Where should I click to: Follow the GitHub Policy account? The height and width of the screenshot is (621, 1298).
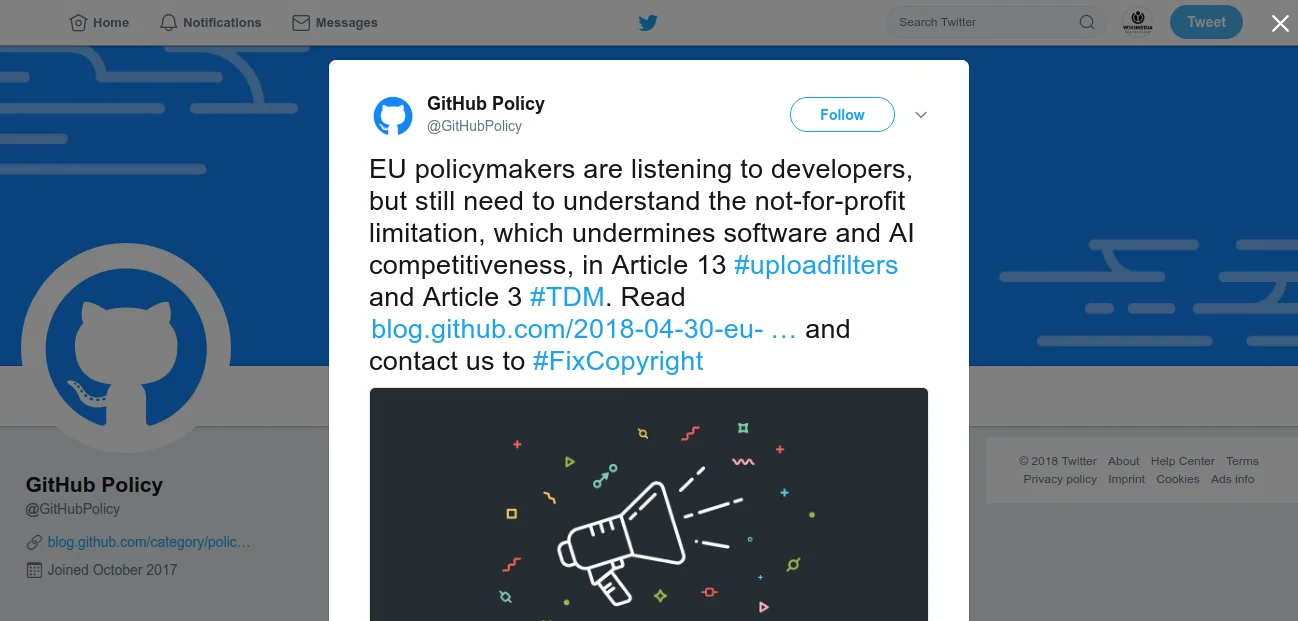tap(842, 115)
